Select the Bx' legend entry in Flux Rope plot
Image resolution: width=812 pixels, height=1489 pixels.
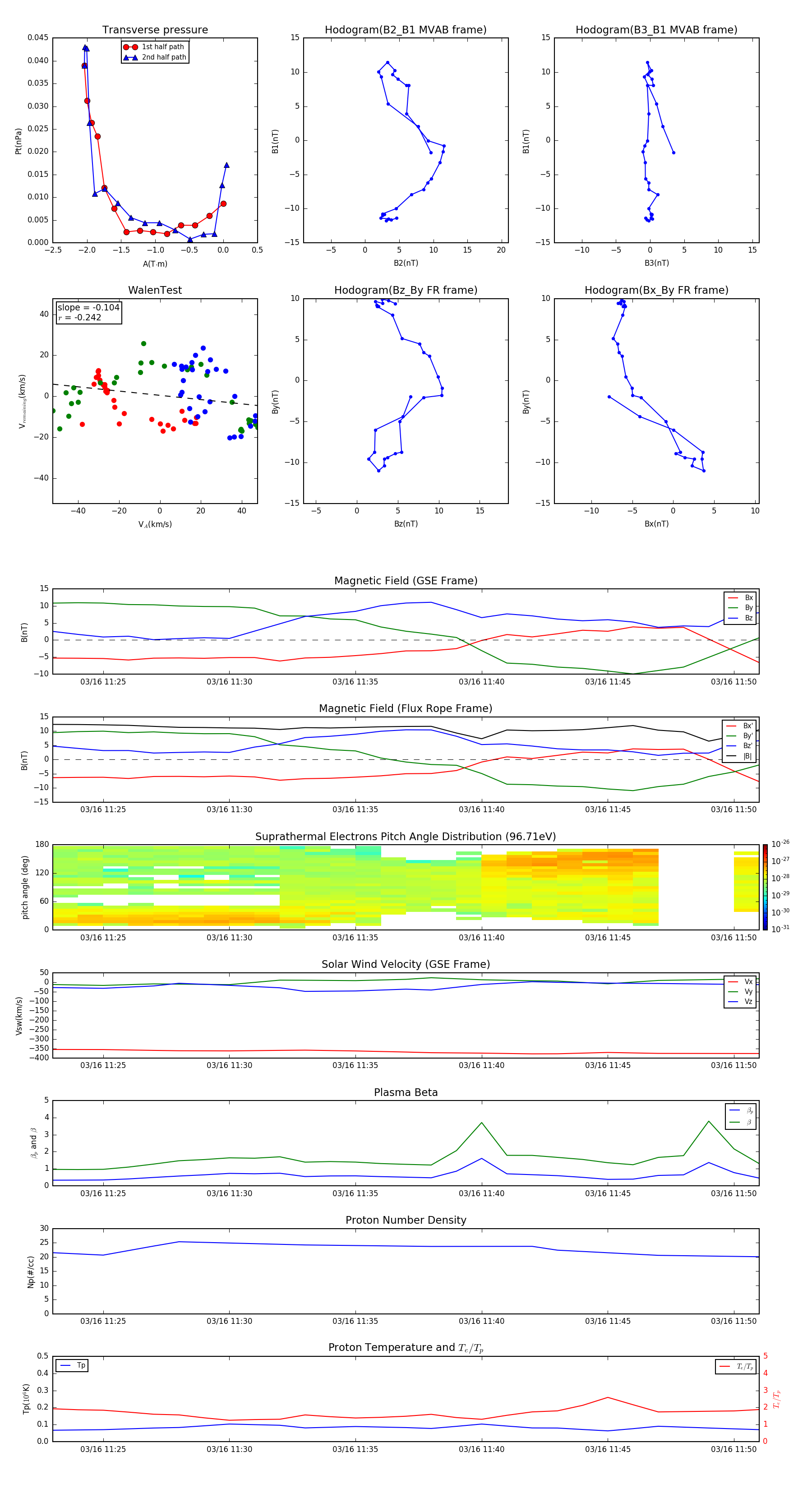[739, 726]
